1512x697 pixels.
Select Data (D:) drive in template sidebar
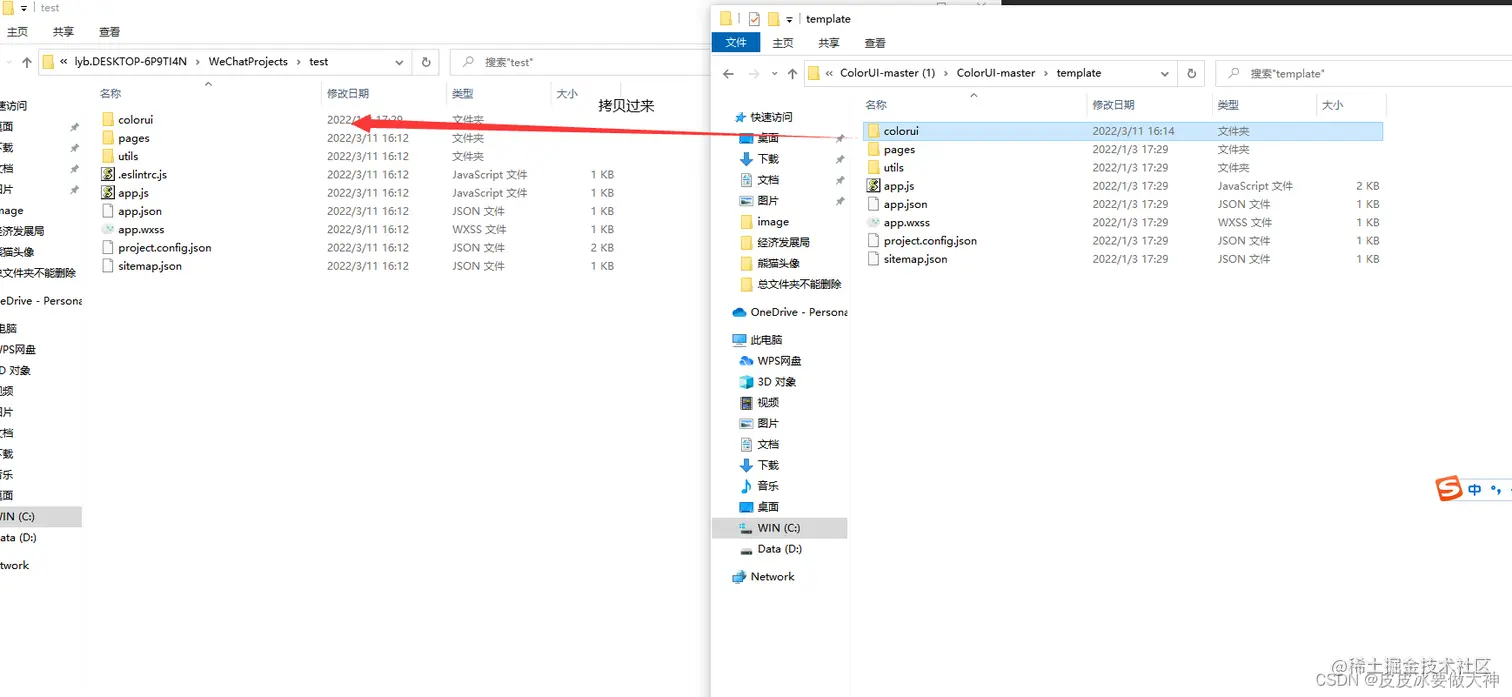tap(770, 549)
